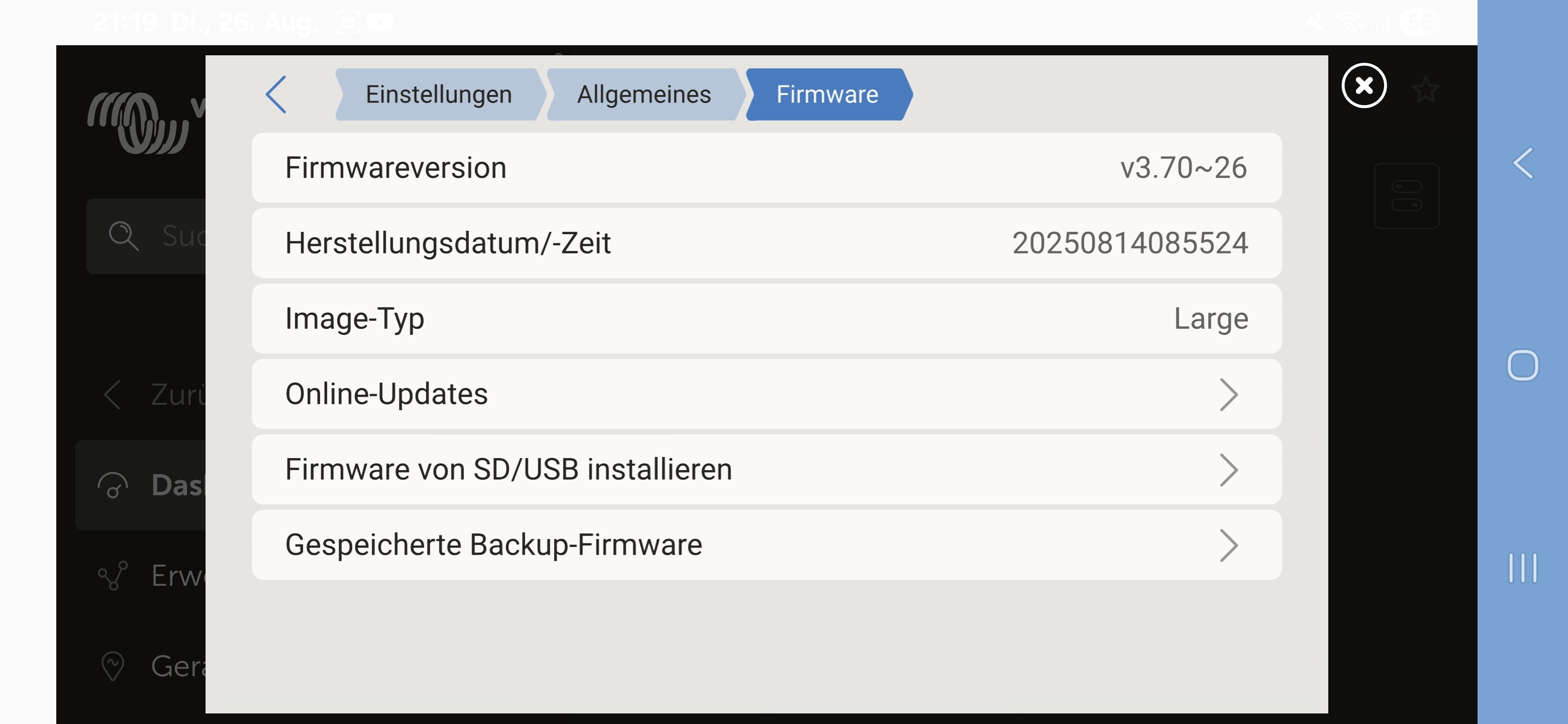Expand Firmware von SD/USB installieren
The height and width of the screenshot is (724, 1568).
[766, 470]
